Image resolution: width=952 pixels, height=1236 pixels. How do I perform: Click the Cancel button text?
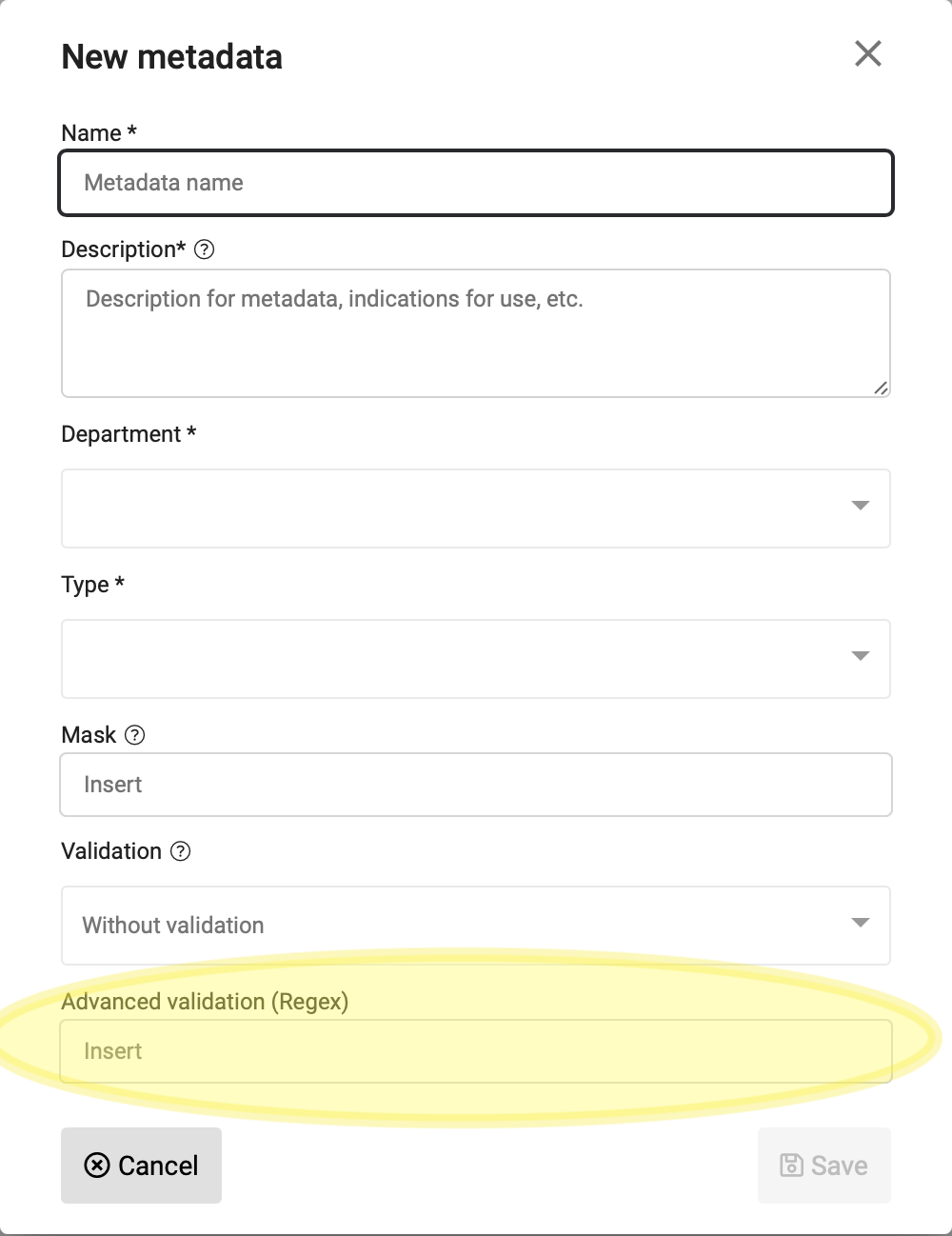coord(158,1166)
